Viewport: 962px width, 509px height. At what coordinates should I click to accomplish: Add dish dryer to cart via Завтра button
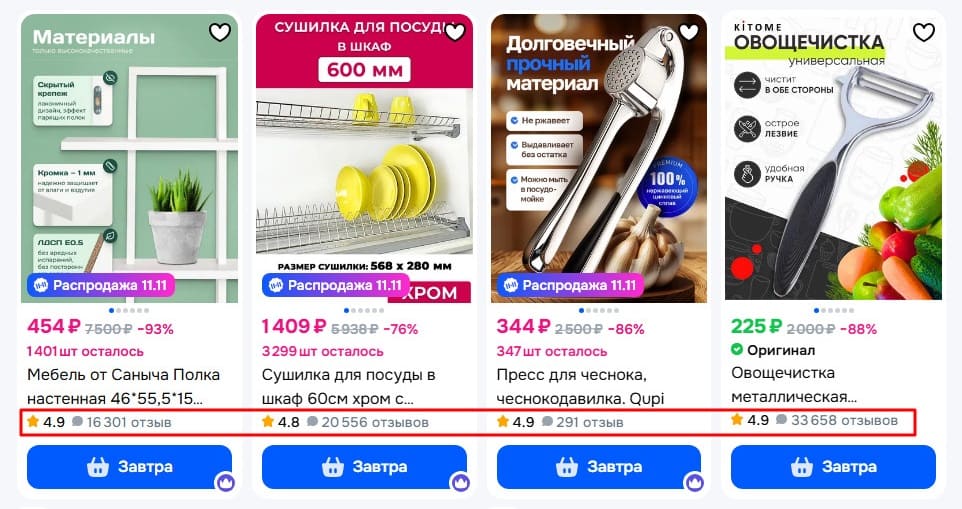click(364, 467)
